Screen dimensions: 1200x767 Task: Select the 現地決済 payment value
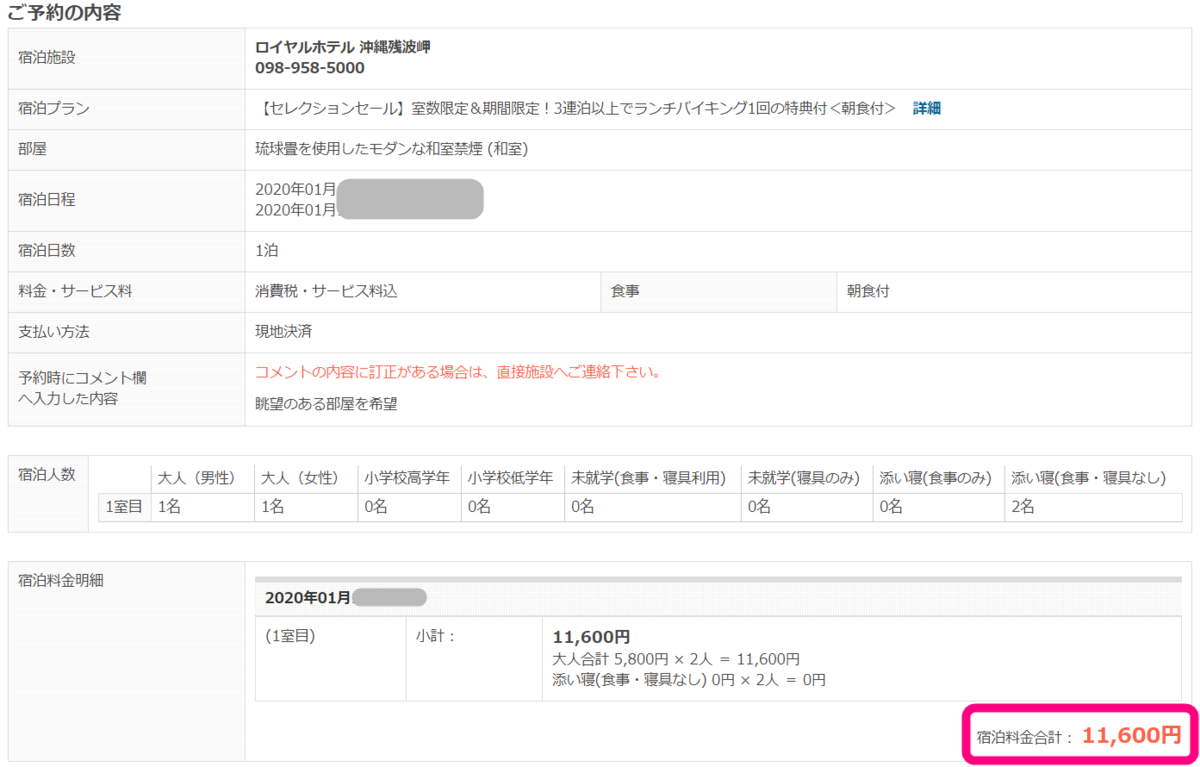tap(283, 331)
